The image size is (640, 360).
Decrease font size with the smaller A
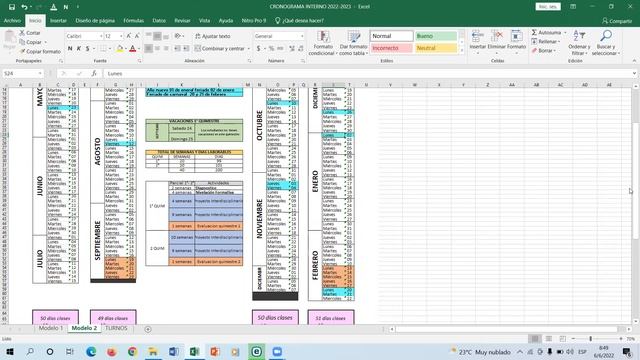137,36
